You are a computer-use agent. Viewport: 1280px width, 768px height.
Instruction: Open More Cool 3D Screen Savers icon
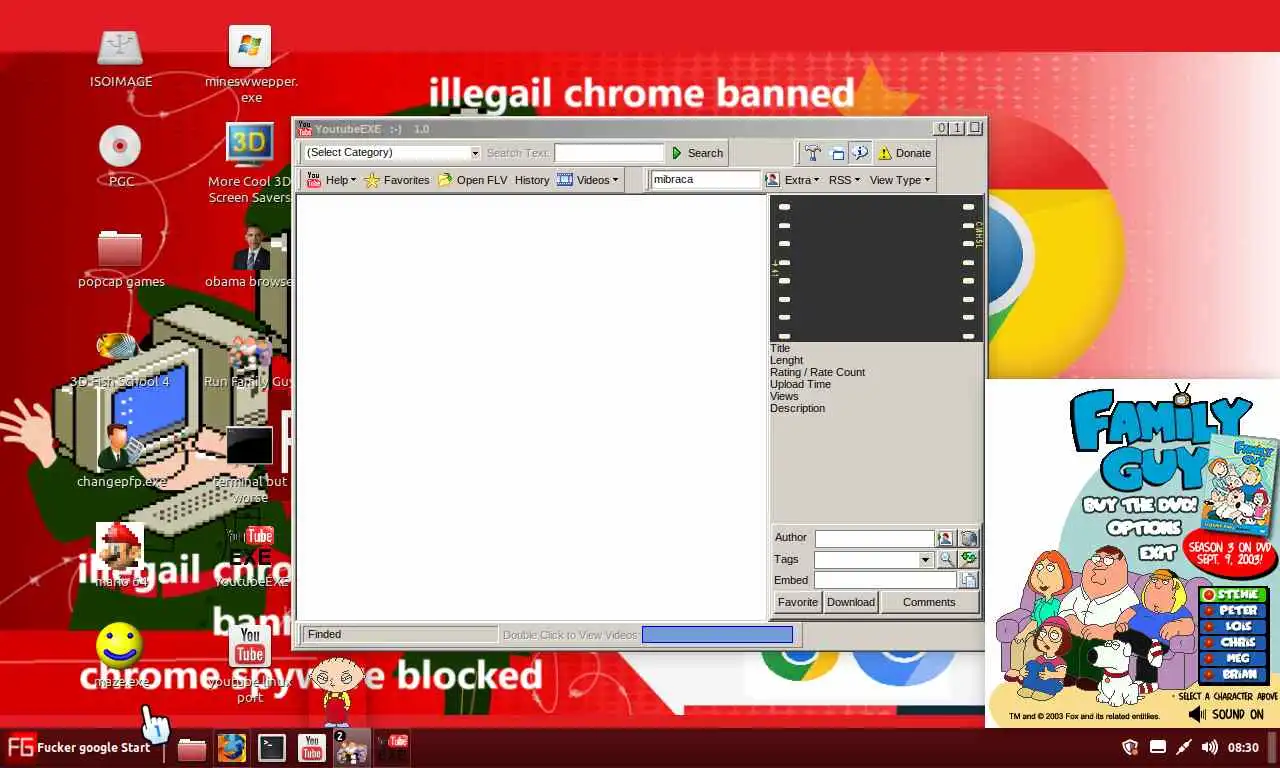[x=249, y=163]
